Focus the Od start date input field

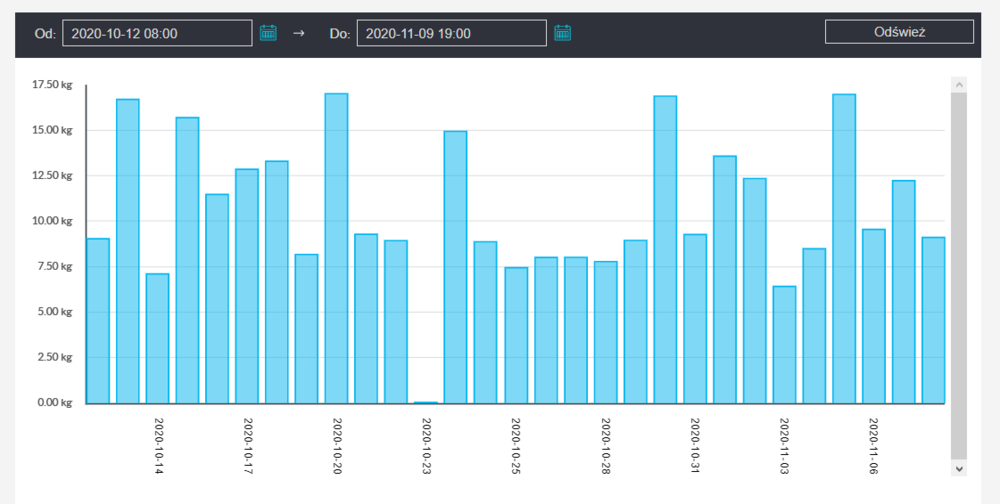(157, 33)
